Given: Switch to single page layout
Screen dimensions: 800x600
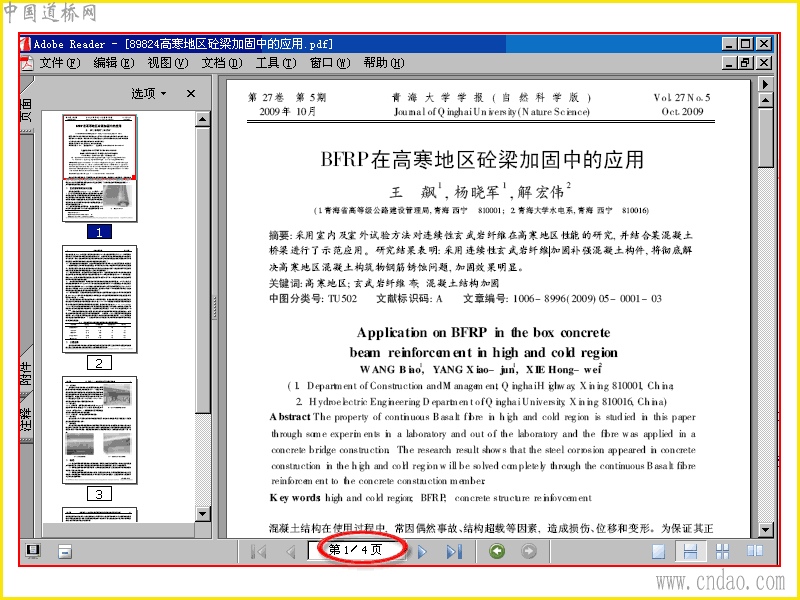Looking at the screenshot, I should [x=659, y=552].
